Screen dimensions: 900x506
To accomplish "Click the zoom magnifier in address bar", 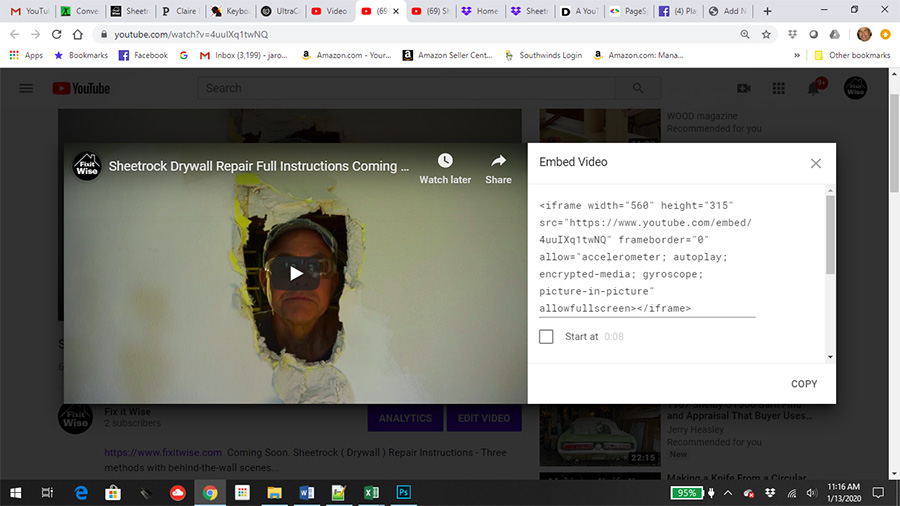I will coord(745,34).
